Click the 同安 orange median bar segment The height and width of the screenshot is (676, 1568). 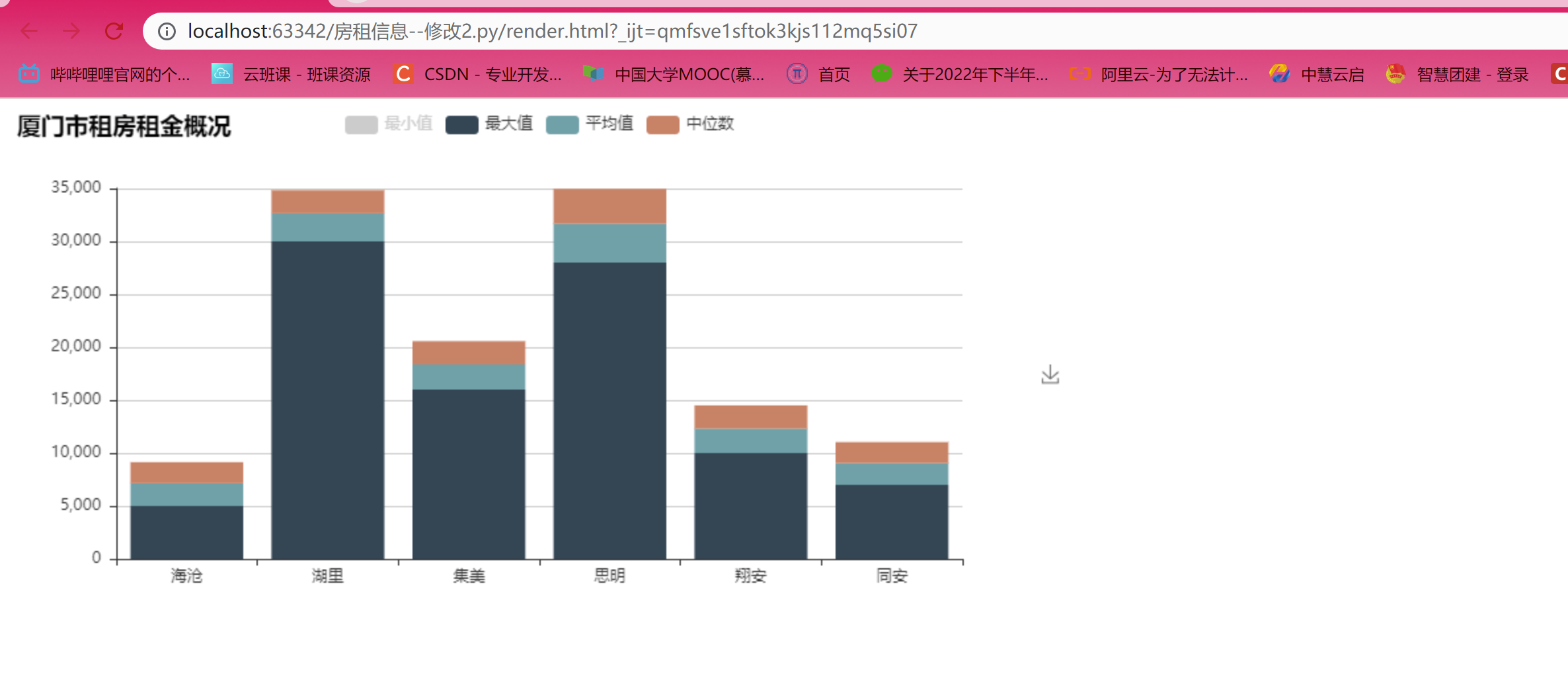click(892, 452)
